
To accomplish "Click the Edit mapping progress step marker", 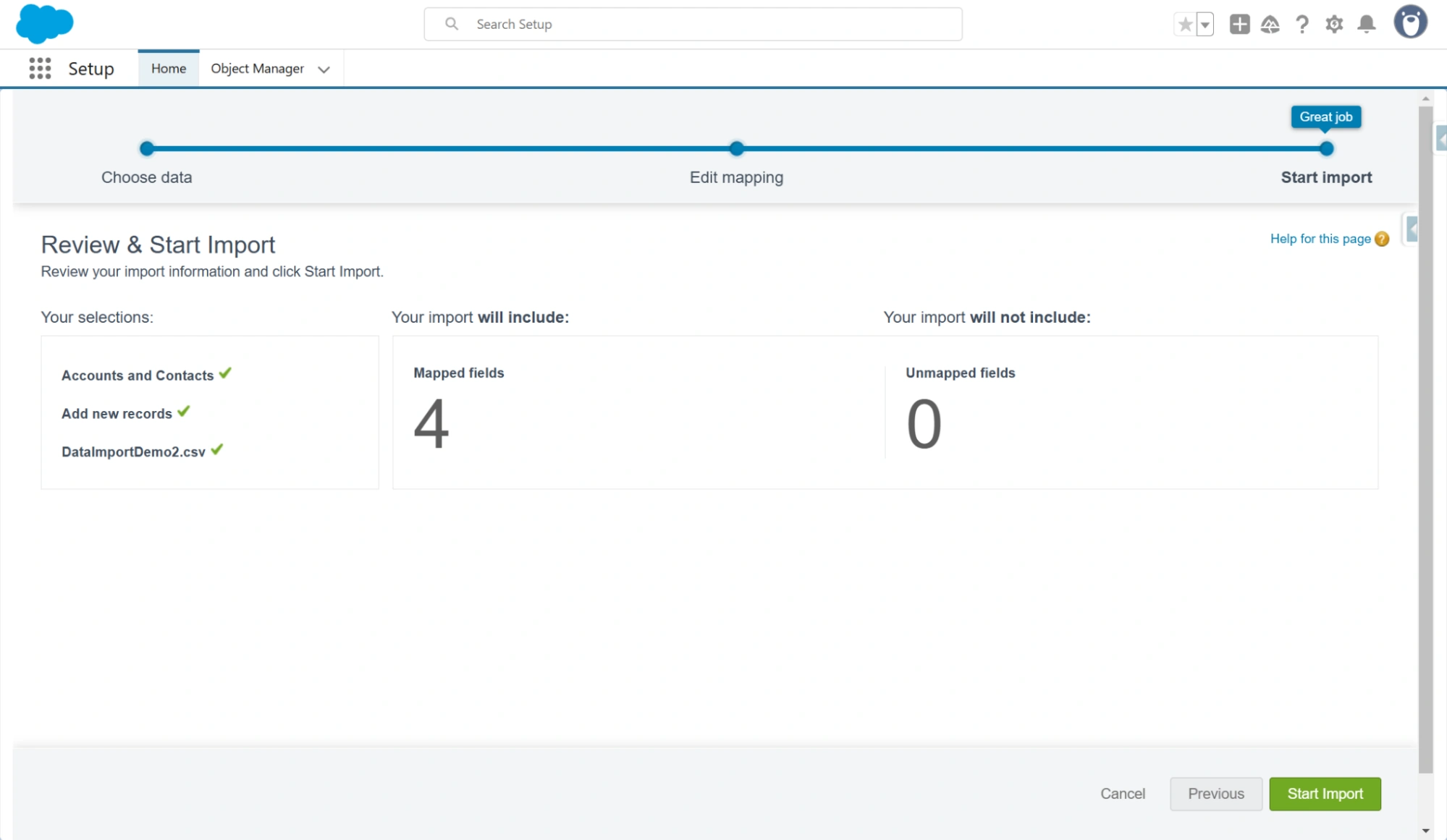I will [736, 149].
